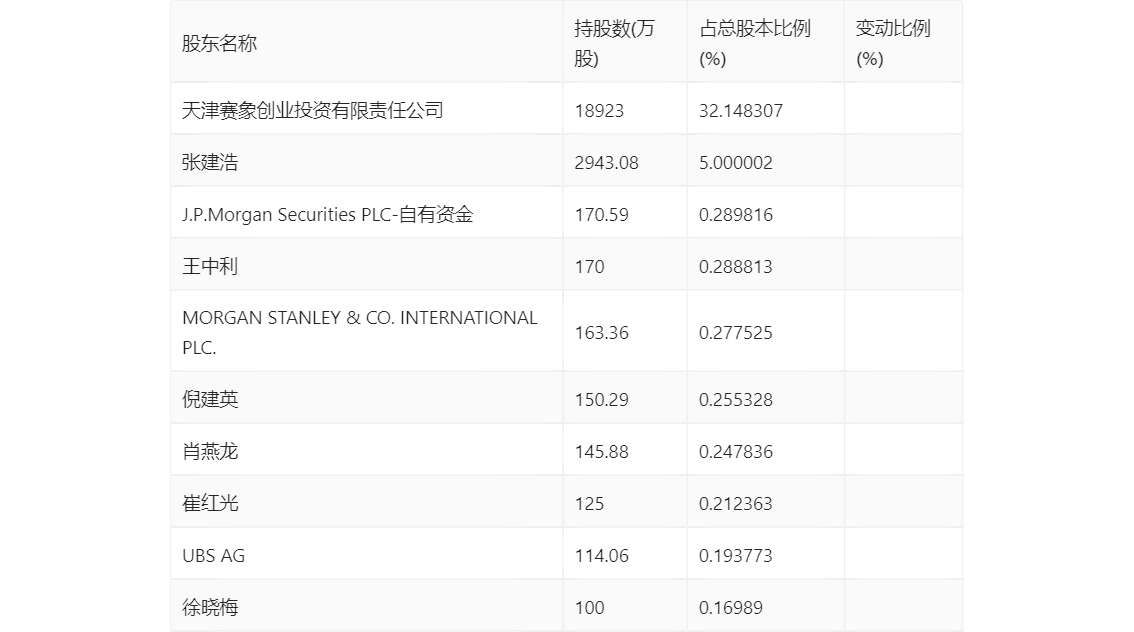Select shareholder 王中利

210,266
